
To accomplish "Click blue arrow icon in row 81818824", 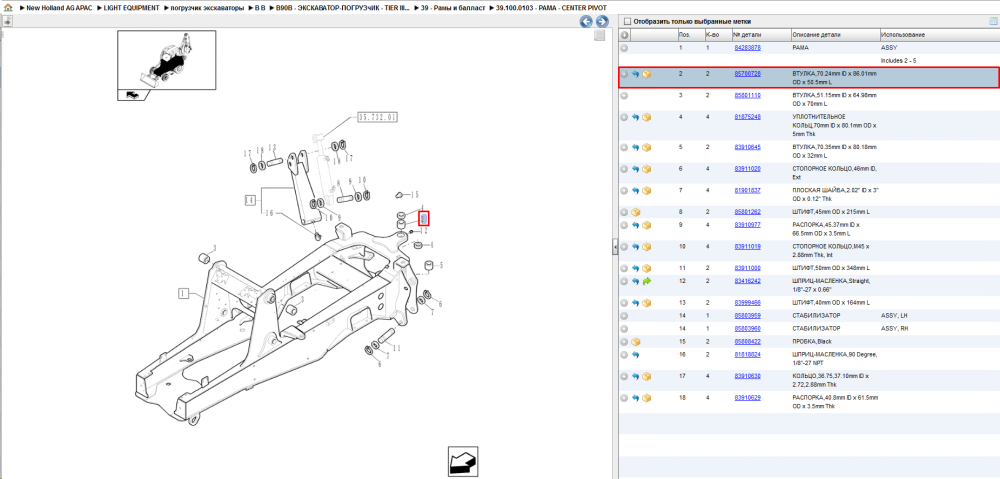I will click(635, 355).
